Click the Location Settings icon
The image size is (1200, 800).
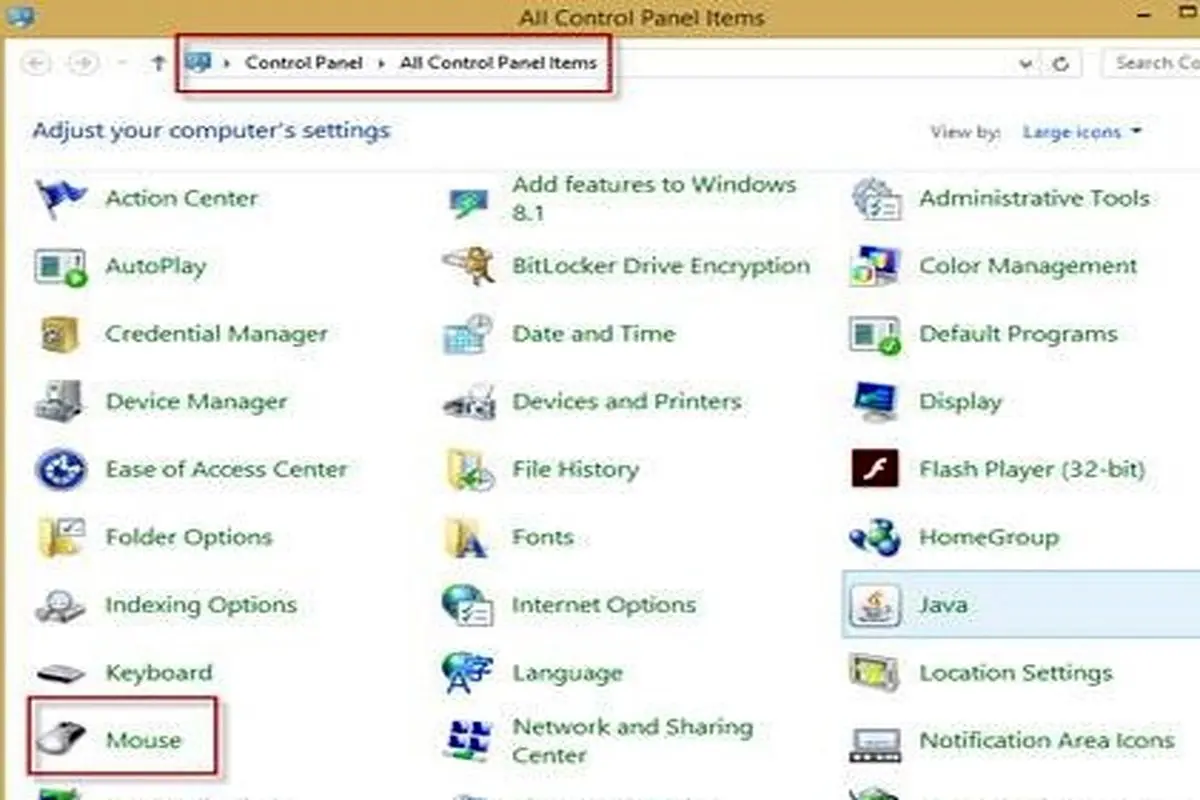(876, 673)
